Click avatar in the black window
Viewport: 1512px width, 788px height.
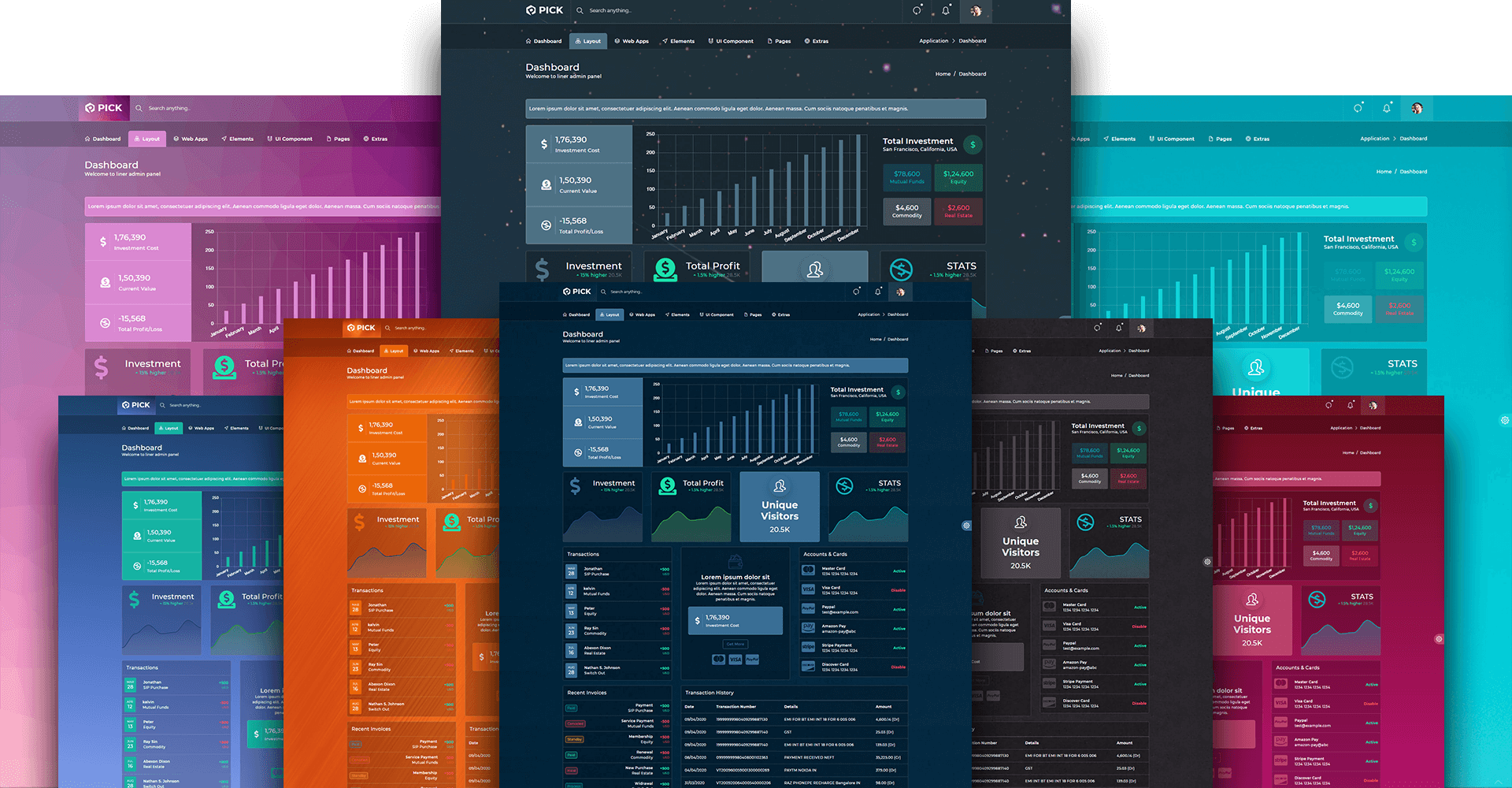(1141, 328)
